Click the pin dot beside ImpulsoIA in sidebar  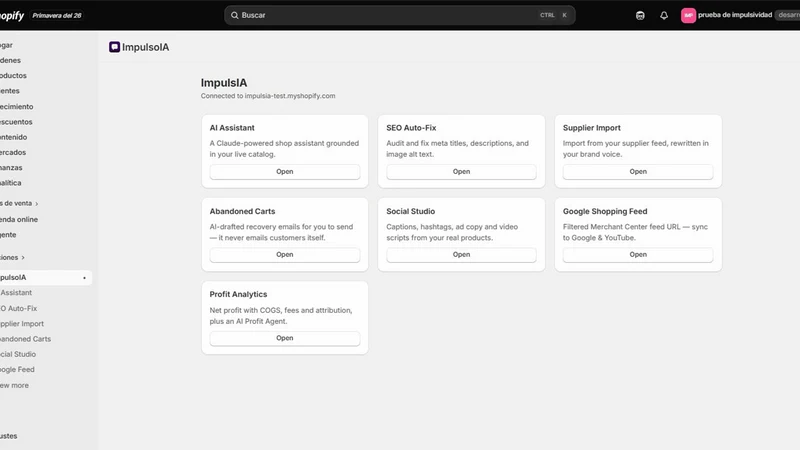point(84,278)
